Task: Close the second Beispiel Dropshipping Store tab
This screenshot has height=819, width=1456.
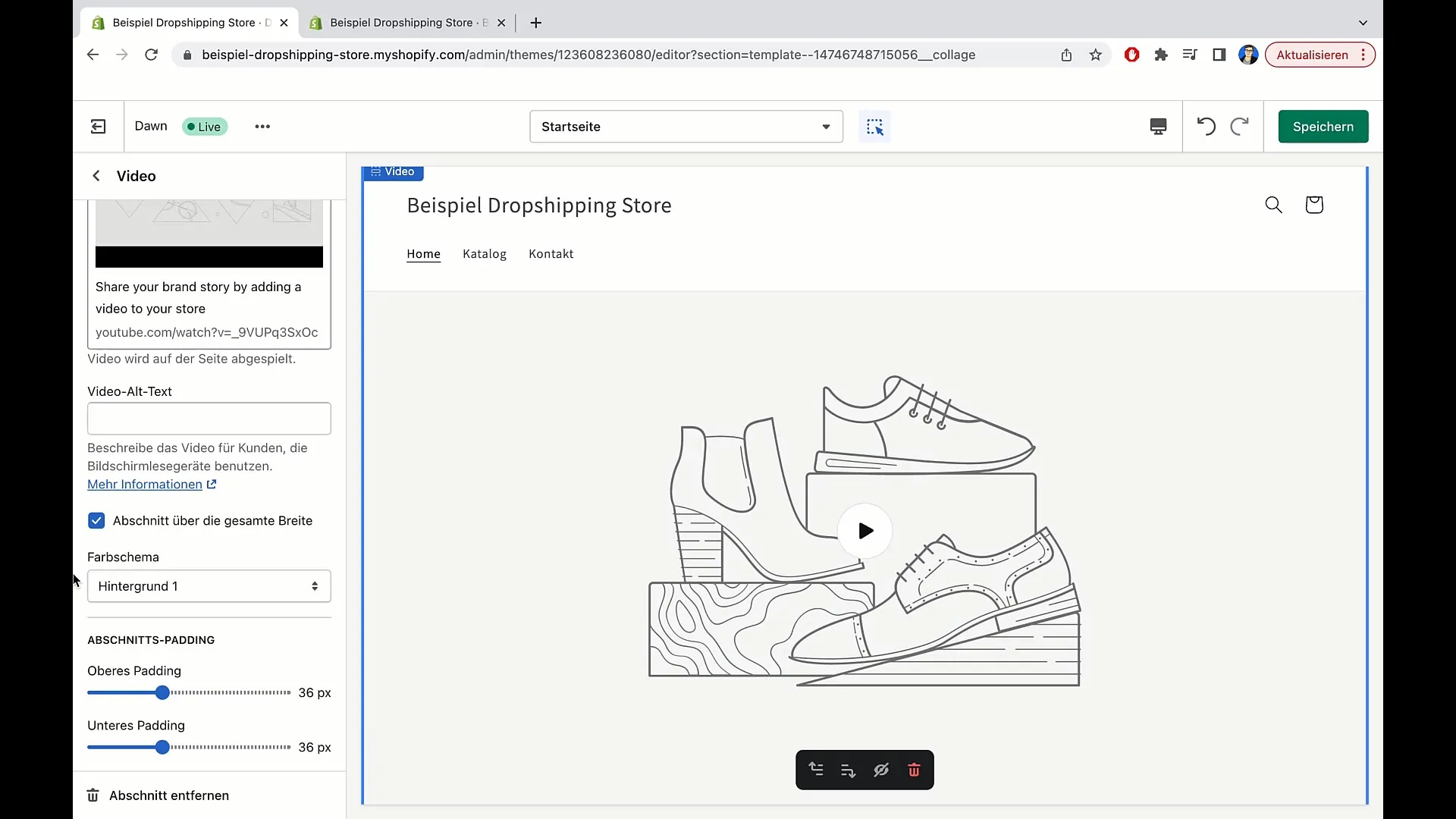Action: pos(501,23)
